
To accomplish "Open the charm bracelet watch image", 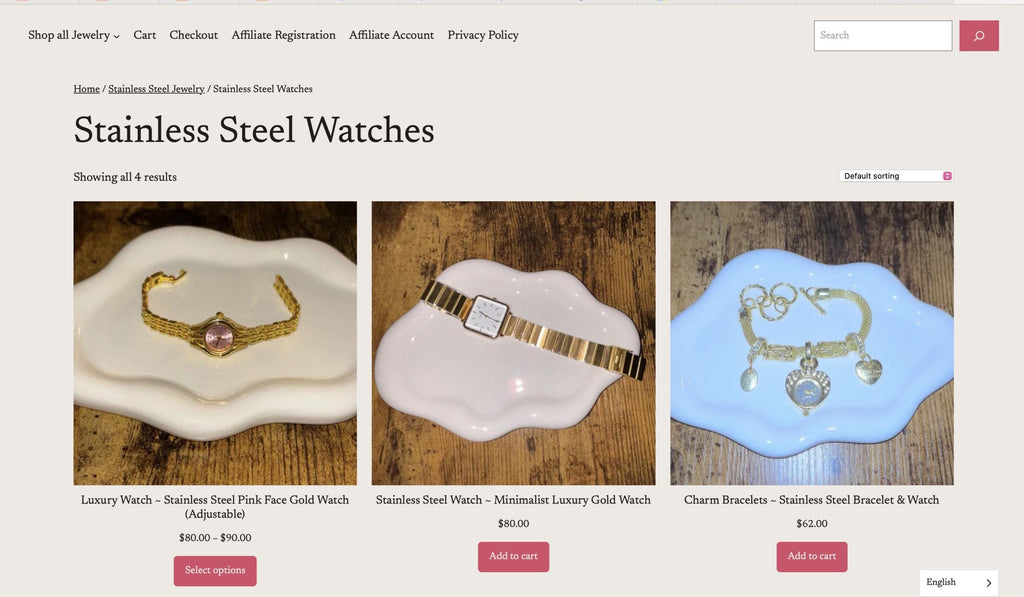I will 812,343.
